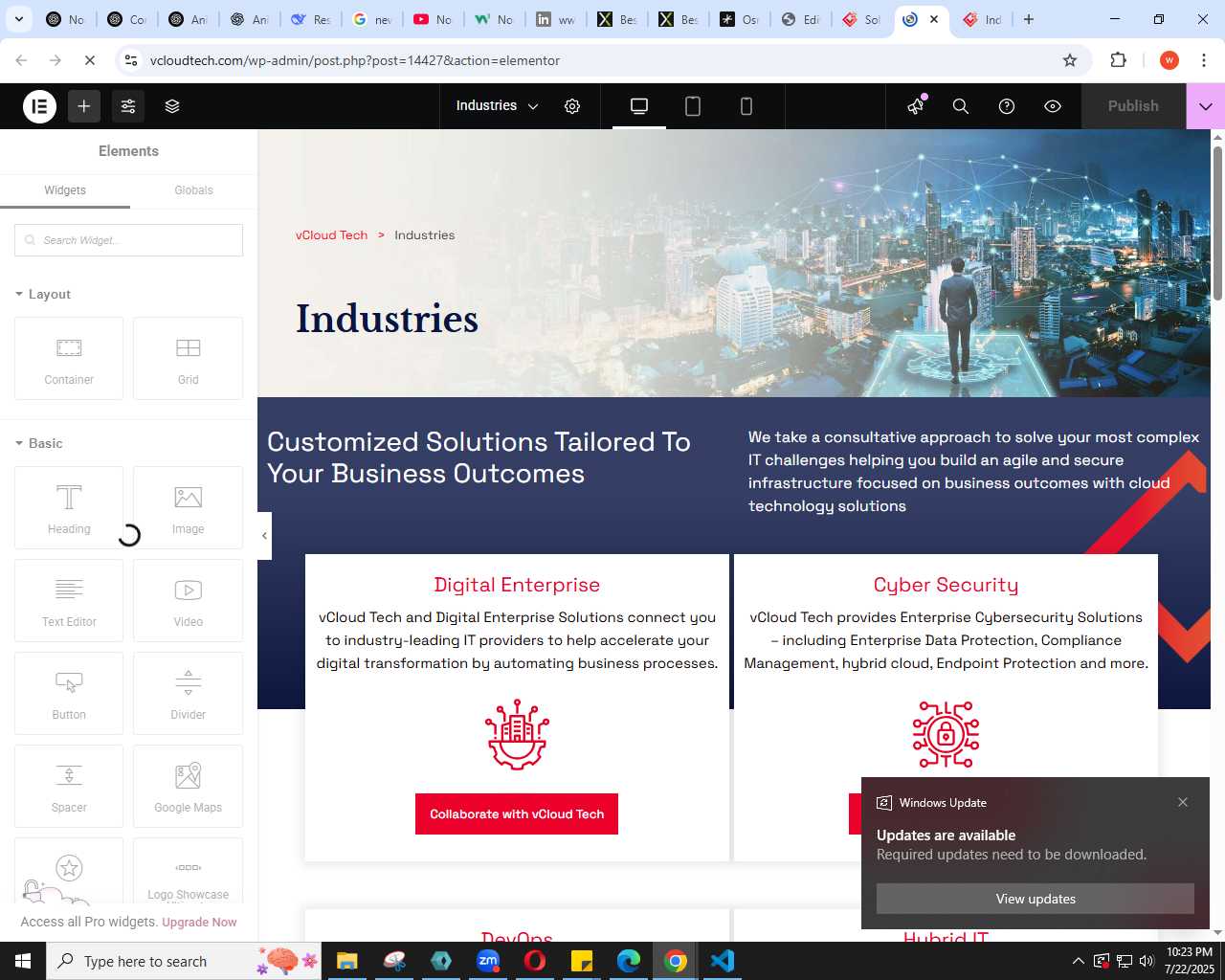The image size is (1225, 980).
Task: View site information icon in address bar
Action: [x=131, y=60]
